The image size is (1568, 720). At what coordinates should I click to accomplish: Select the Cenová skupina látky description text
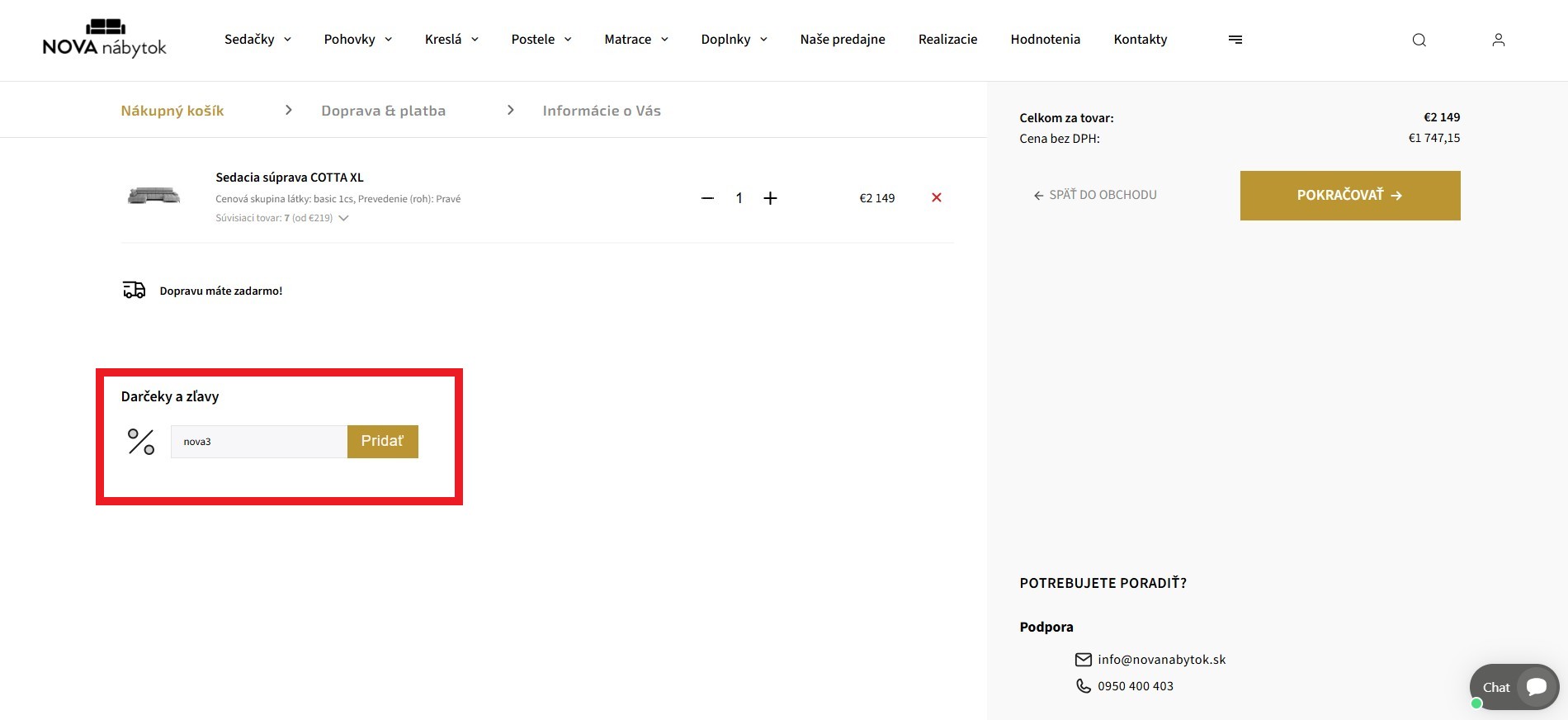pos(338,199)
